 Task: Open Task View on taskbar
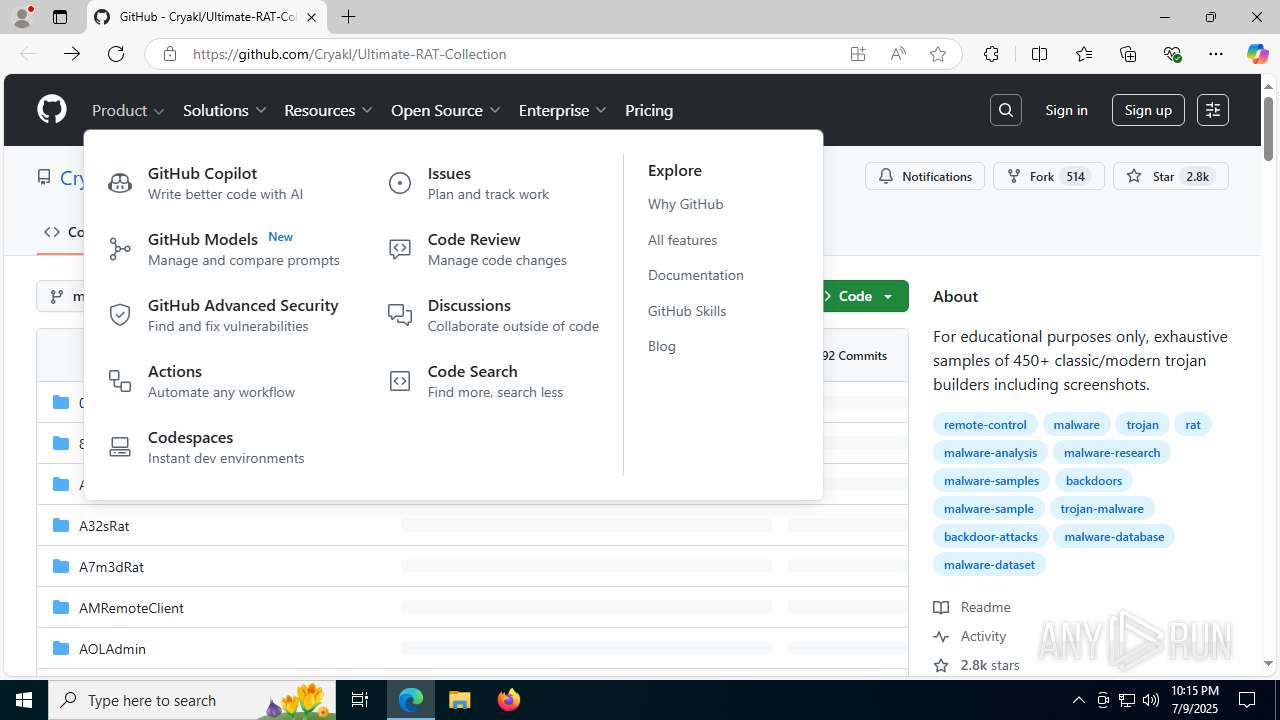click(361, 700)
